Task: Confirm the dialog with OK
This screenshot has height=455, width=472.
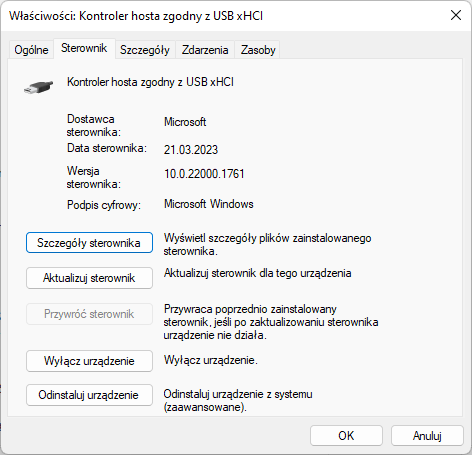Action: coord(346,435)
